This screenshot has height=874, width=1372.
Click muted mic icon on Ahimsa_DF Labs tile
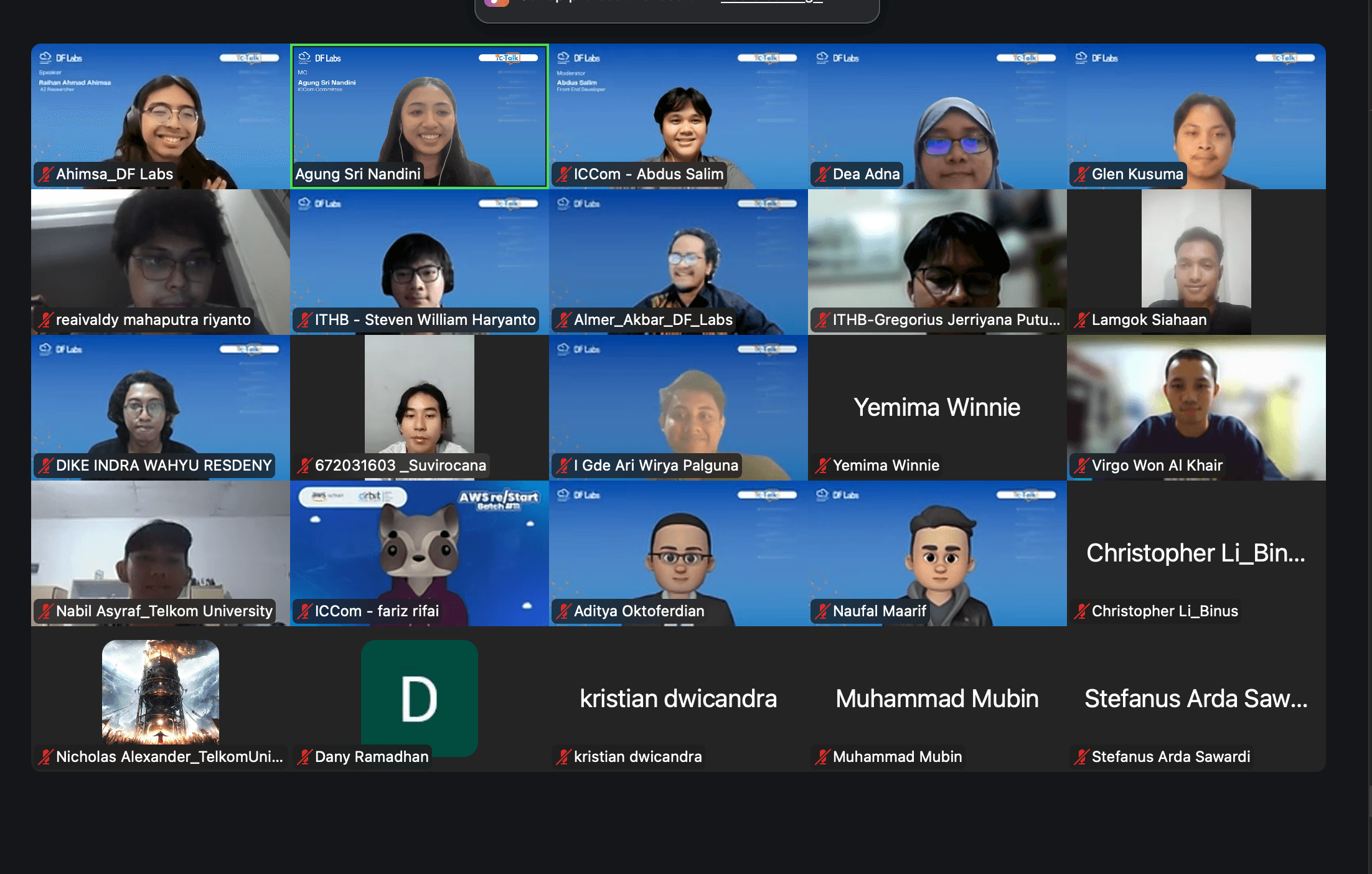coord(45,174)
